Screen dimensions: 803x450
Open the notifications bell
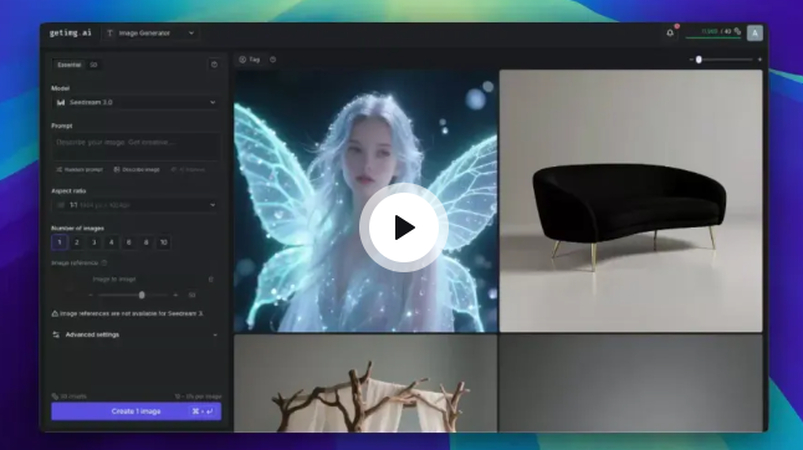670,33
